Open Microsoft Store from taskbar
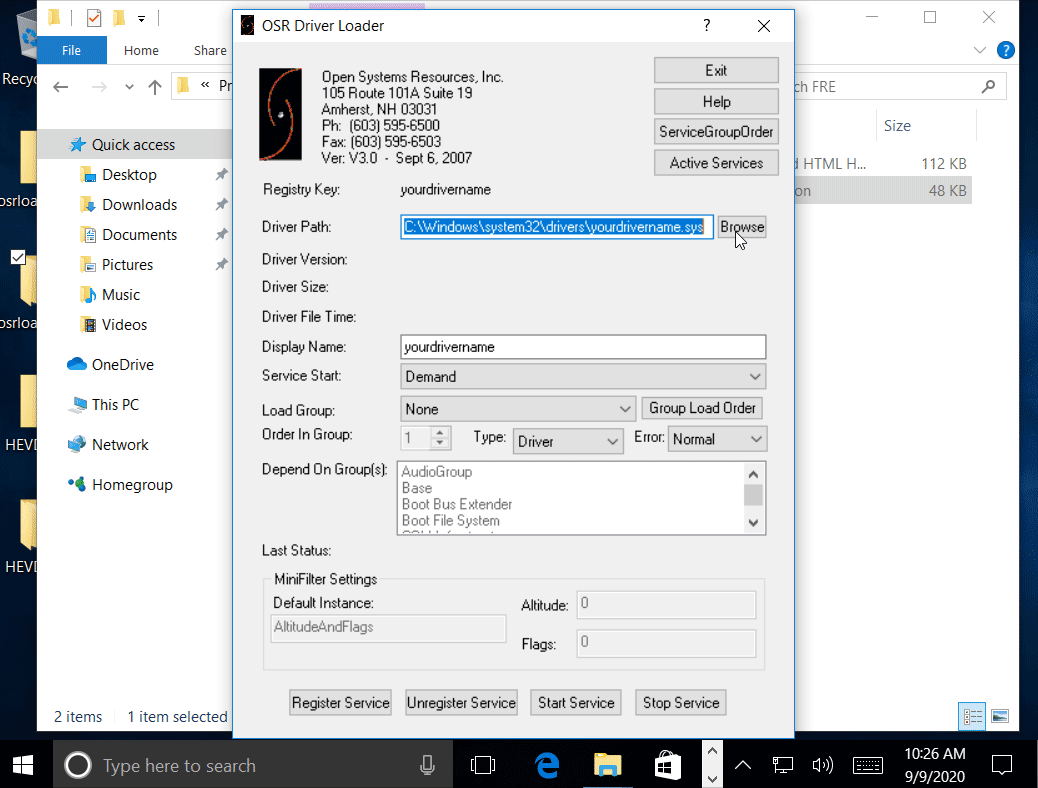Screen dimensions: 1038x788 point(667,765)
